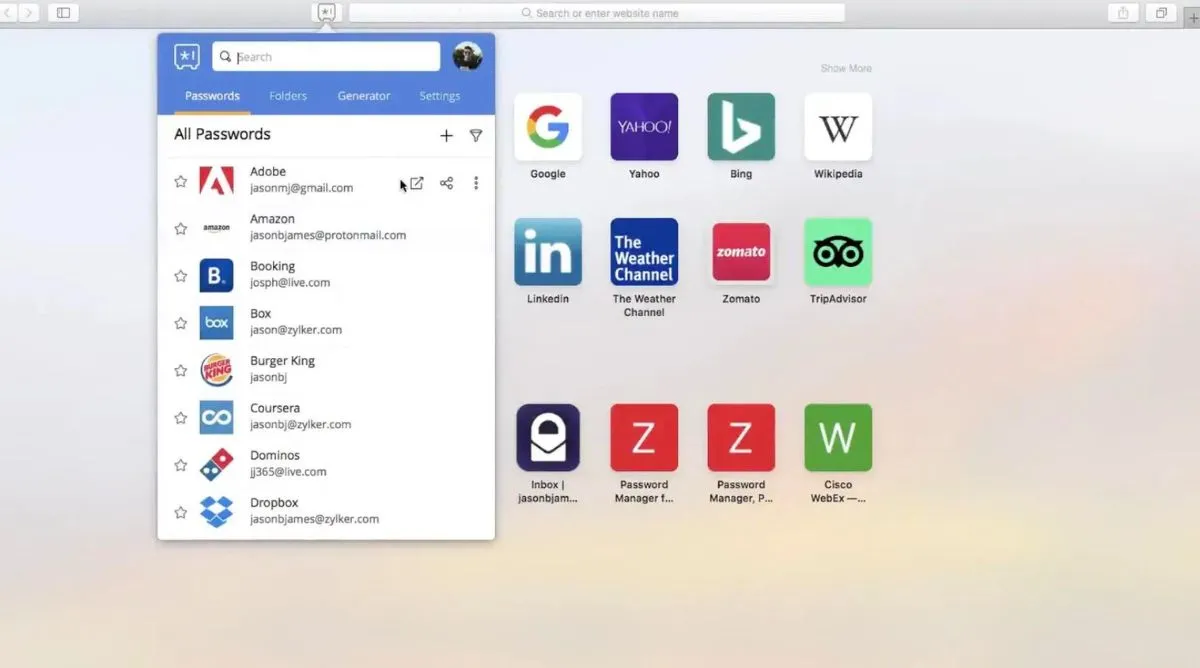This screenshot has width=1200, height=668.
Task: Open the Settings tab
Action: click(x=440, y=96)
